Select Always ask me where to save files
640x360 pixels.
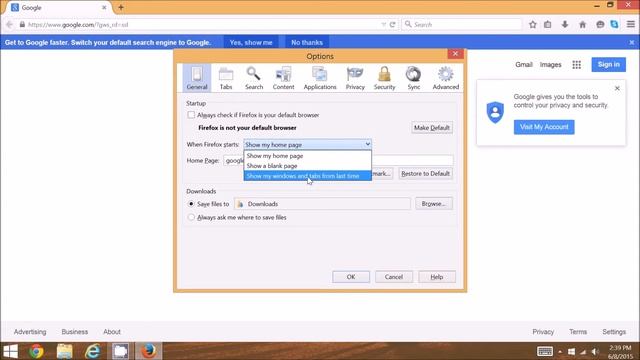tap(191, 218)
